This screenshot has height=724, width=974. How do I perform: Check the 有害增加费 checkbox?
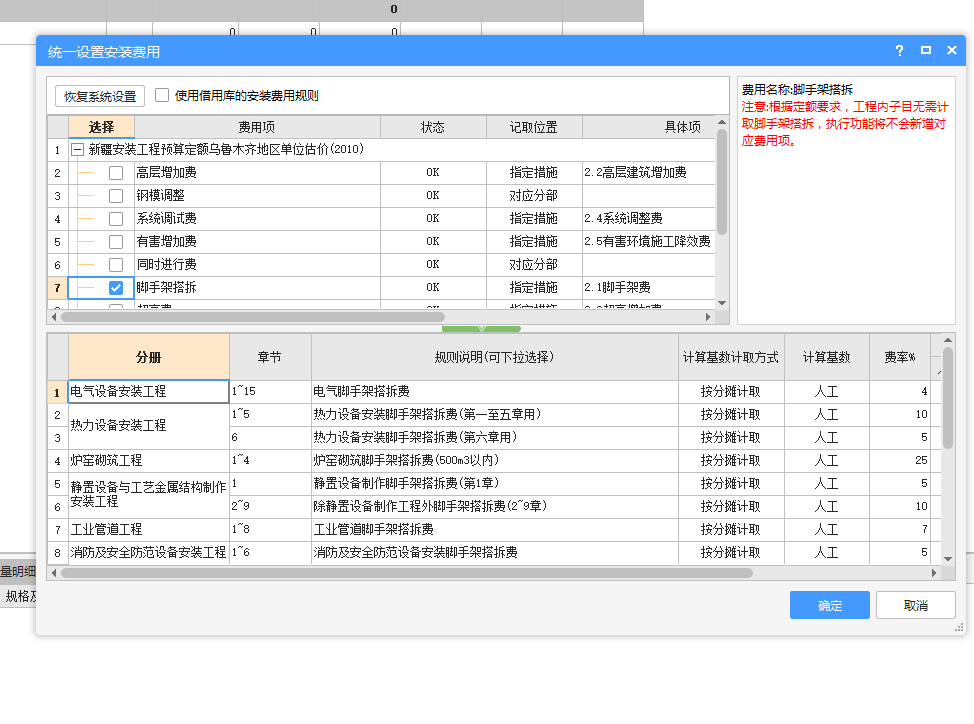[116, 242]
